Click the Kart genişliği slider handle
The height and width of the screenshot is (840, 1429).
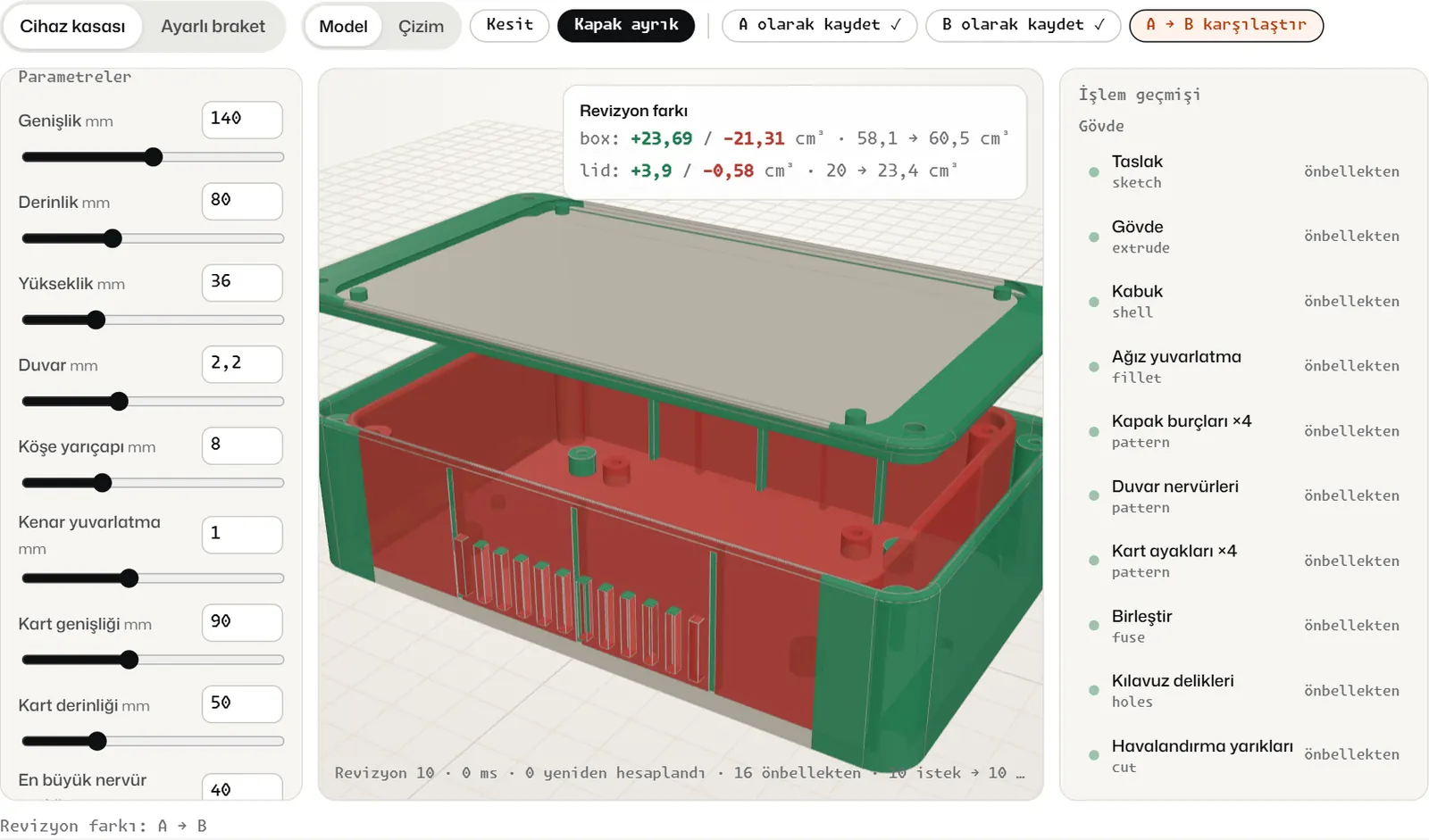[x=130, y=660]
